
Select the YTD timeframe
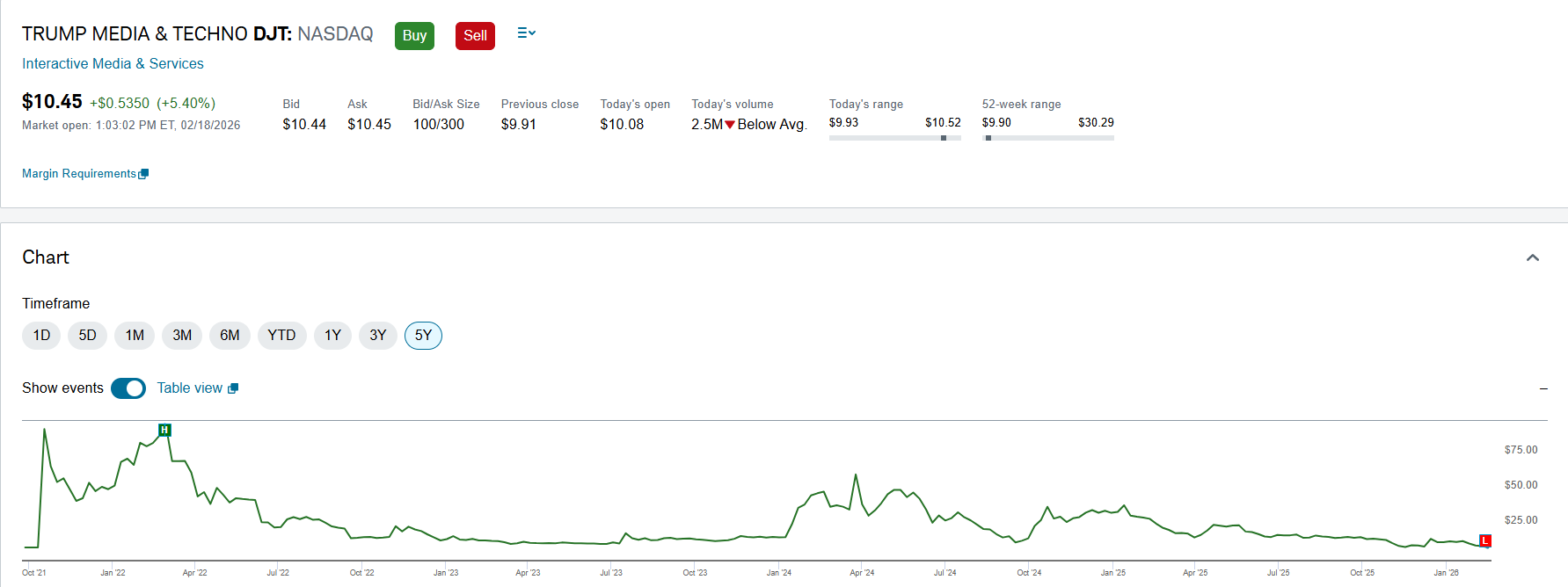[x=281, y=336]
